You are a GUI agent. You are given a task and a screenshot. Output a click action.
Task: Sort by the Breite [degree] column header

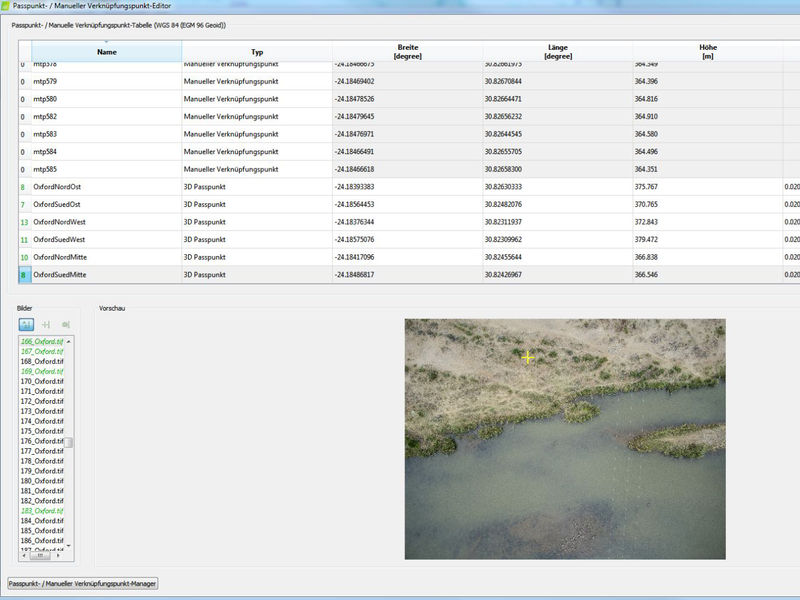pos(408,52)
